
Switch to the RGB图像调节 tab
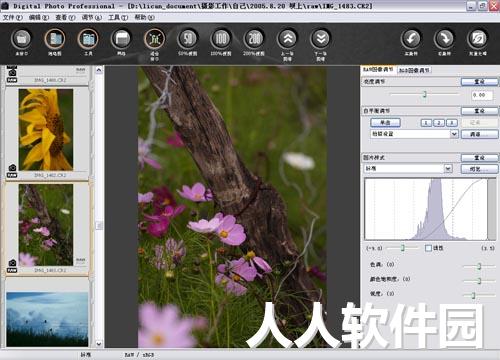point(415,70)
